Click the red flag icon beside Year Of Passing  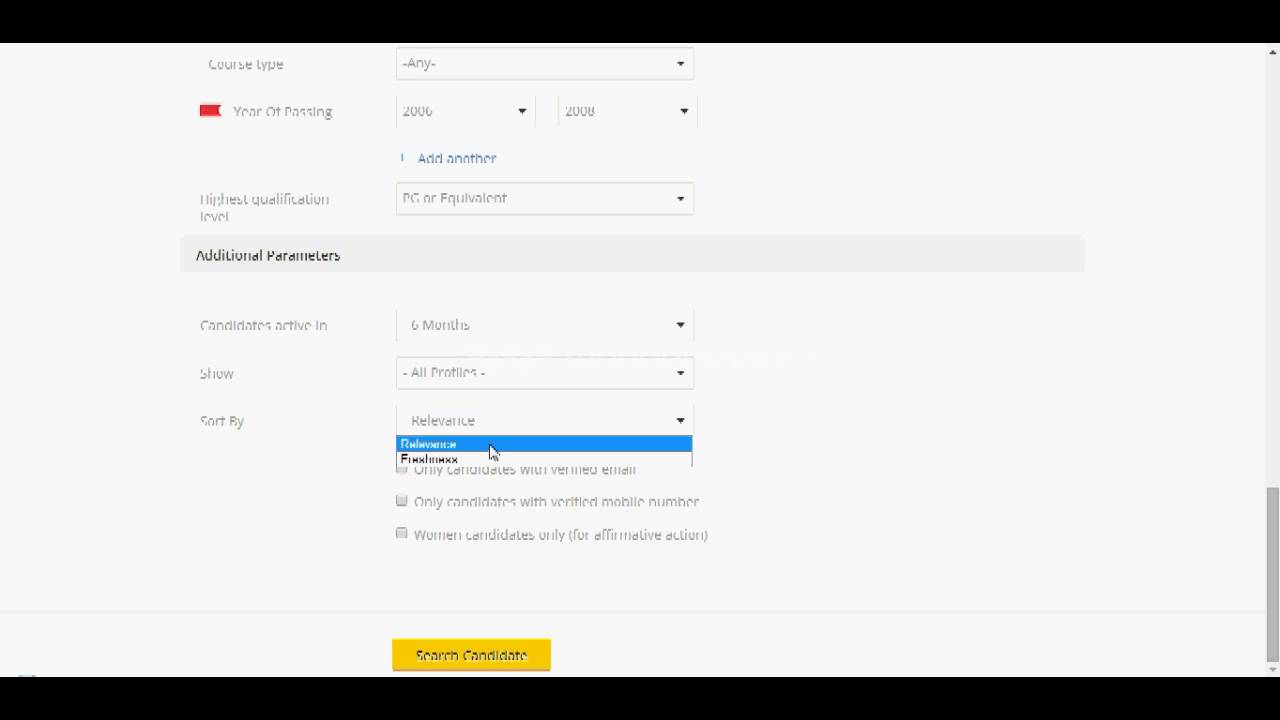click(x=210, y=111)
